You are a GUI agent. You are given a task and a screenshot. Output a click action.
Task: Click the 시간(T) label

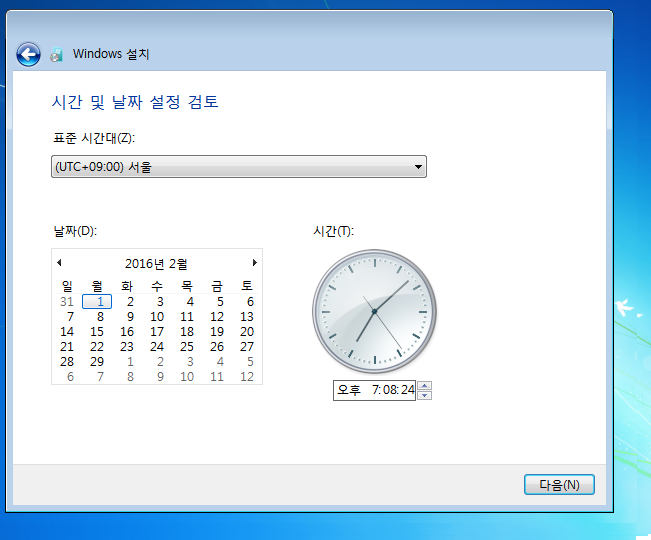333,231
